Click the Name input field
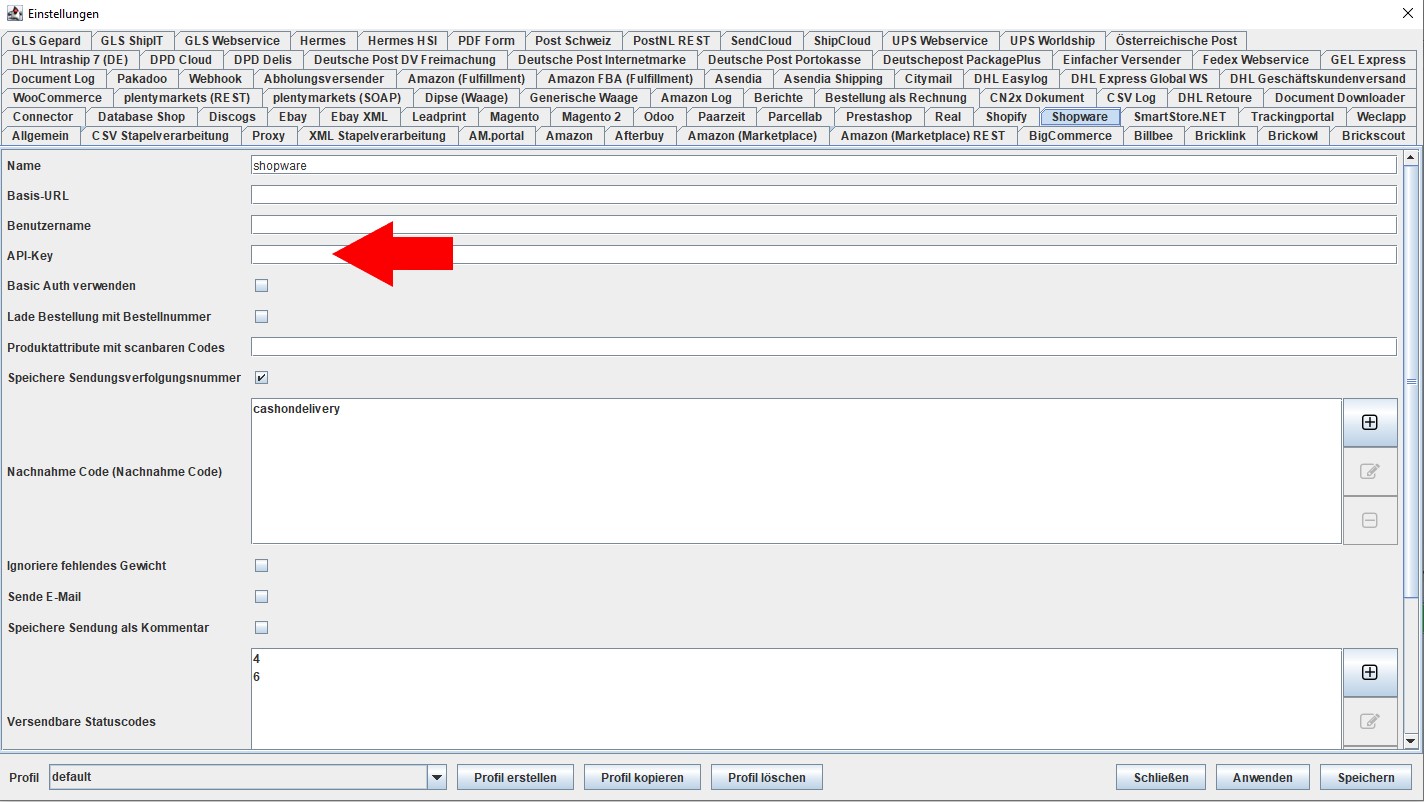The height and width of the screenshot is (802, 1424). pos(823,166)
